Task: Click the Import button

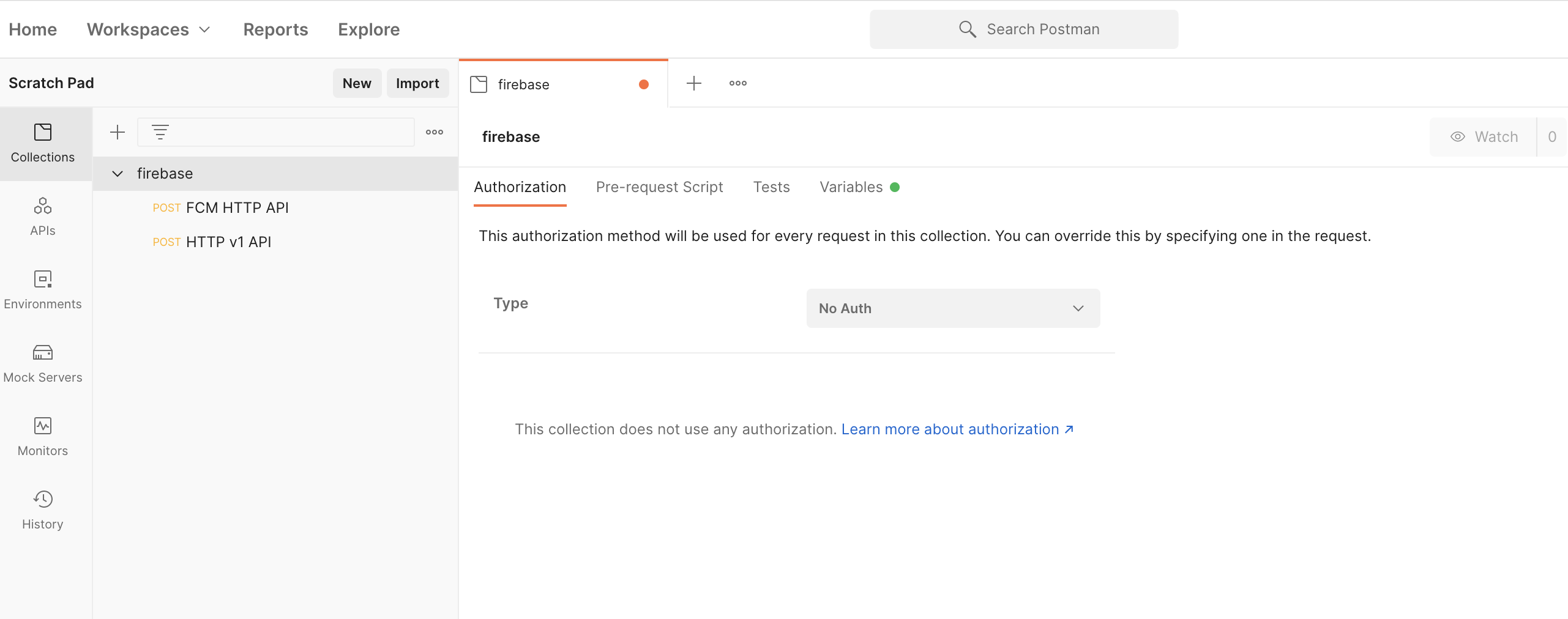Action: (x=417, y=83)
